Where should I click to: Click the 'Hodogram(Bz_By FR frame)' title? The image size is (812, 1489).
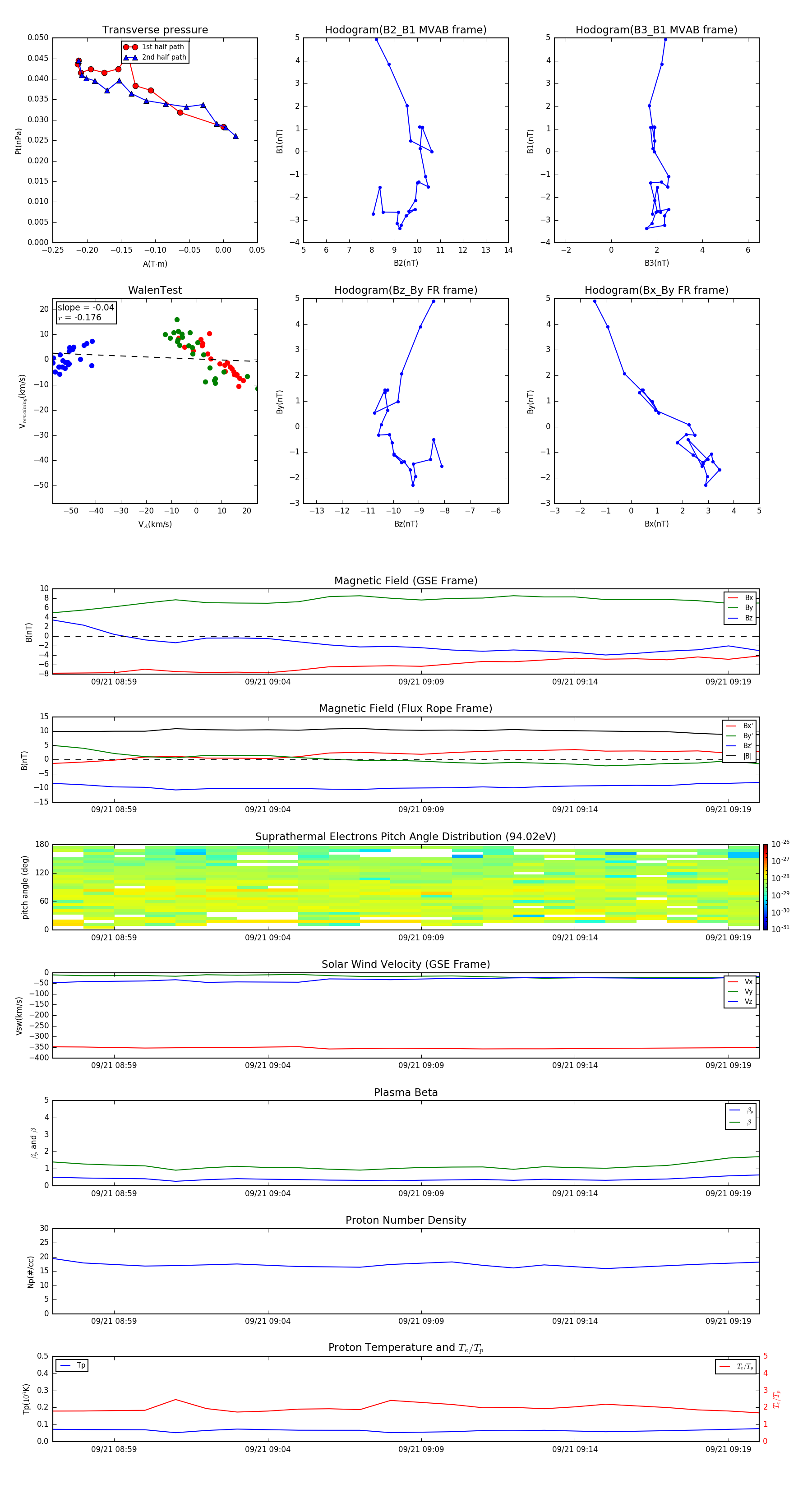click(406, 290)
